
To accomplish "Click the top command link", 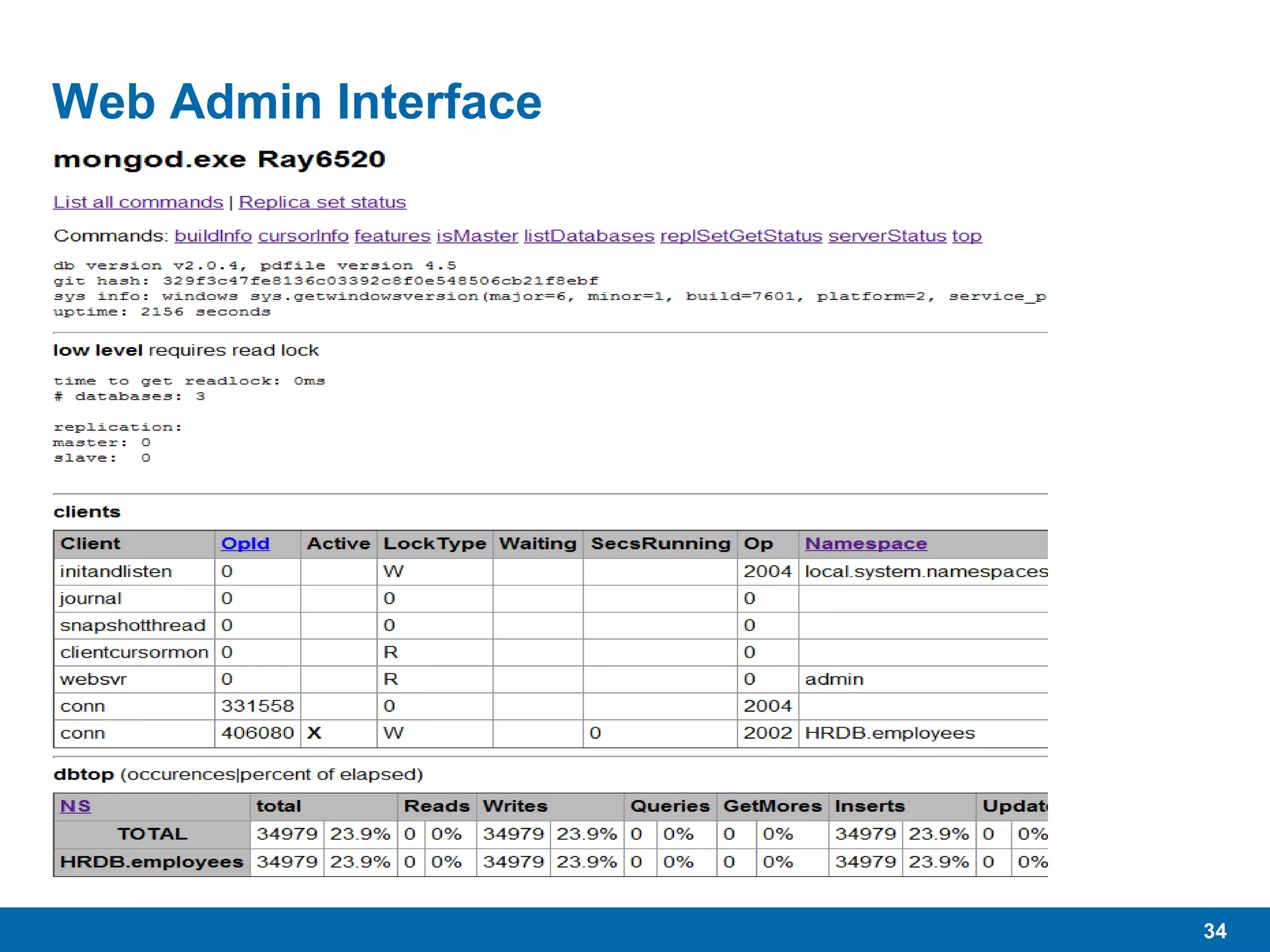I will click(967, 236).
